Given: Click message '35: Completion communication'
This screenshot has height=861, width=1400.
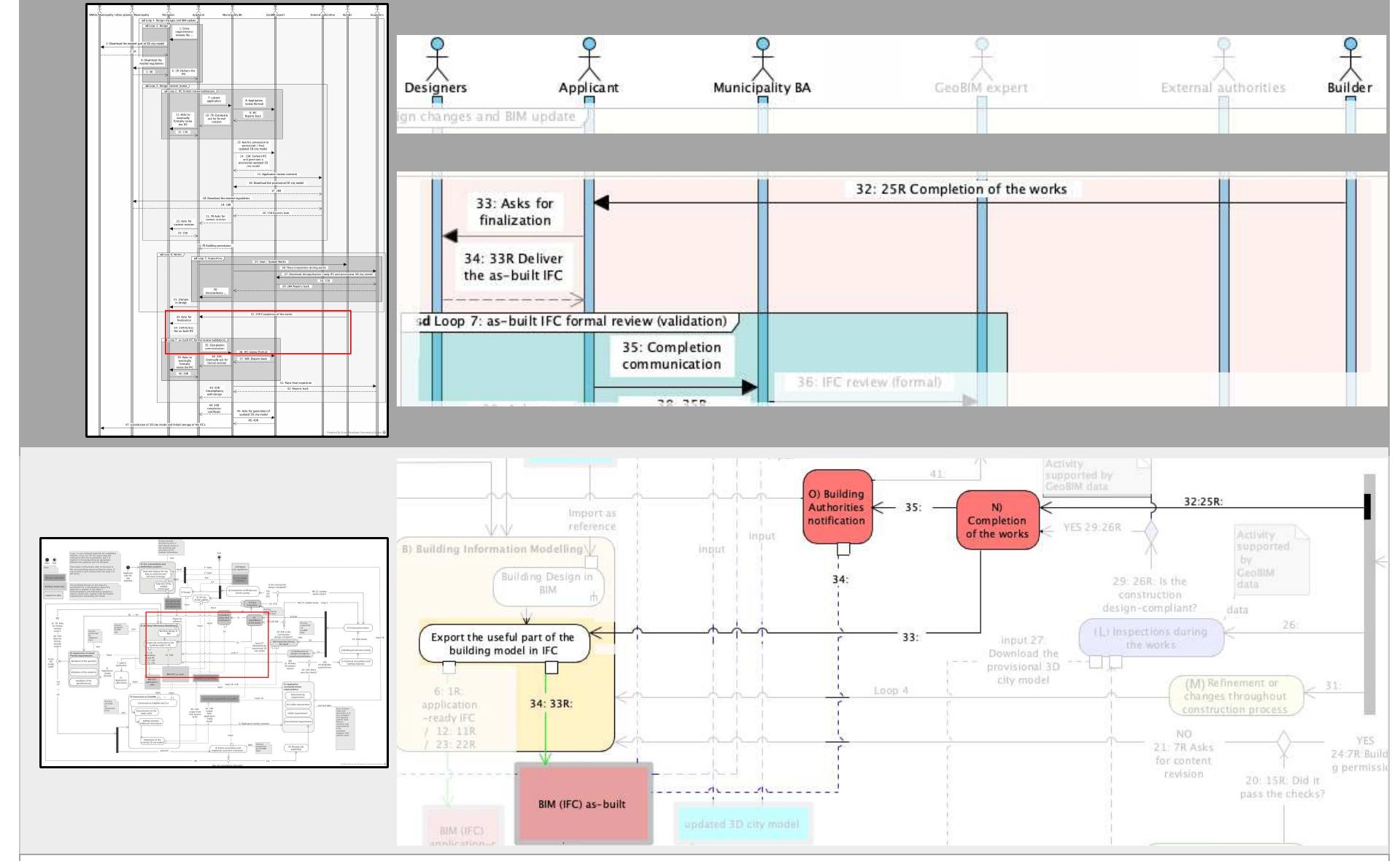Looking at the screenshot, I should pos(672,355).
